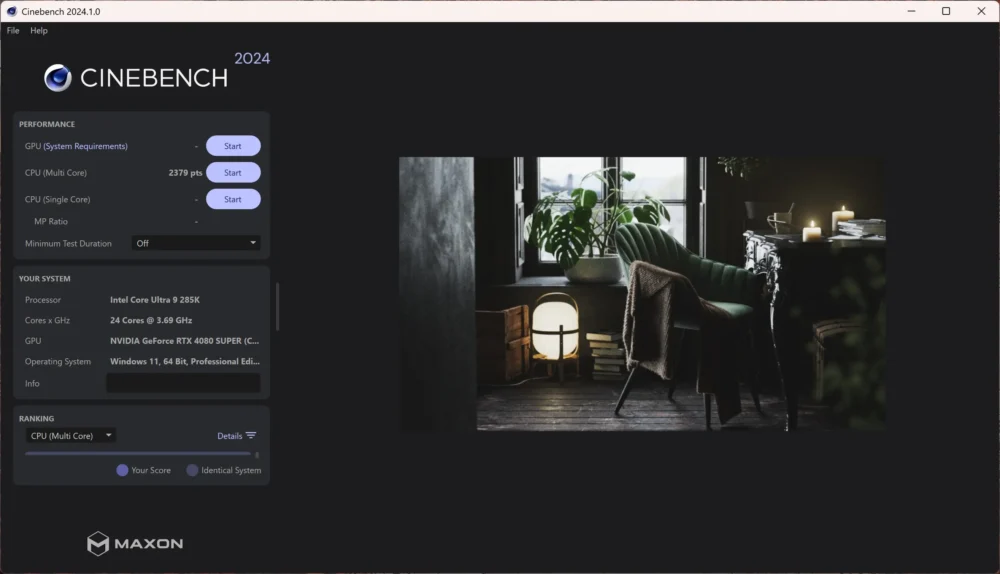Click the Details link in Ranking
This screenshot has height=574, width=1000.
click(230, 436)
